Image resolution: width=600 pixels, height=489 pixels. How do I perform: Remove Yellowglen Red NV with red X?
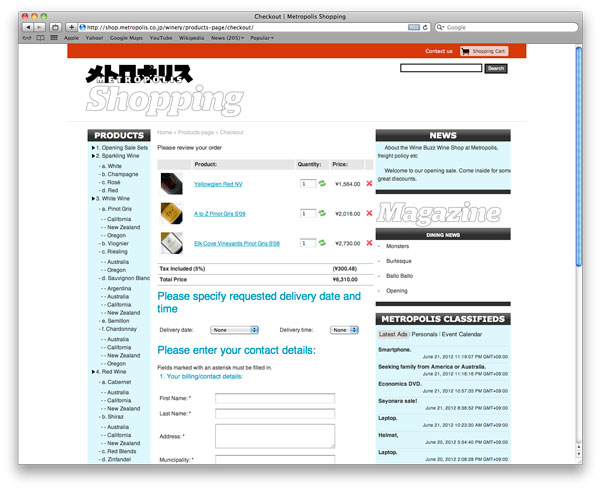tap(369, 184)
